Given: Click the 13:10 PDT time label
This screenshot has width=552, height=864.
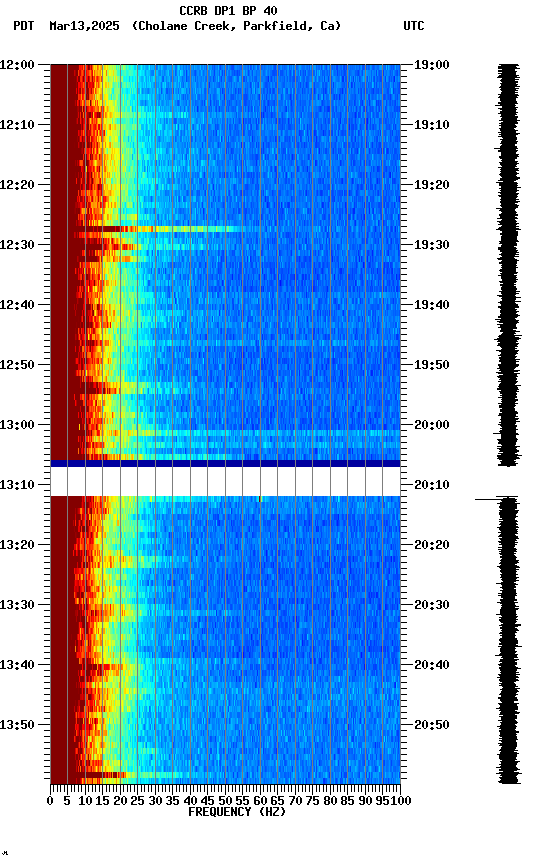Looking at the screenshot, I should (17, 485).
